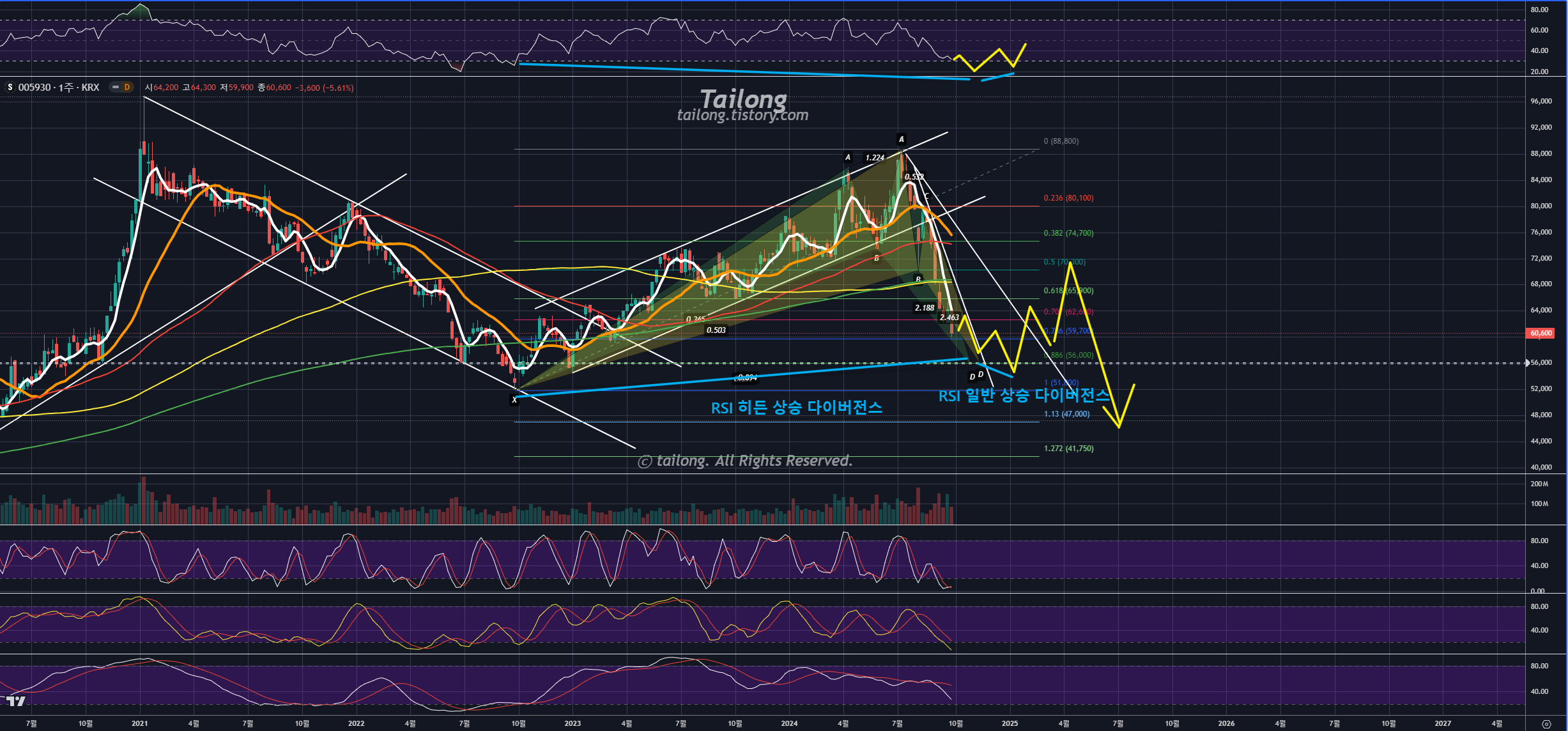The width and height of the screenshot is (1568, 731).
Task: Click the 2025 marker on time axis
Action: (x=1010, y=723)
